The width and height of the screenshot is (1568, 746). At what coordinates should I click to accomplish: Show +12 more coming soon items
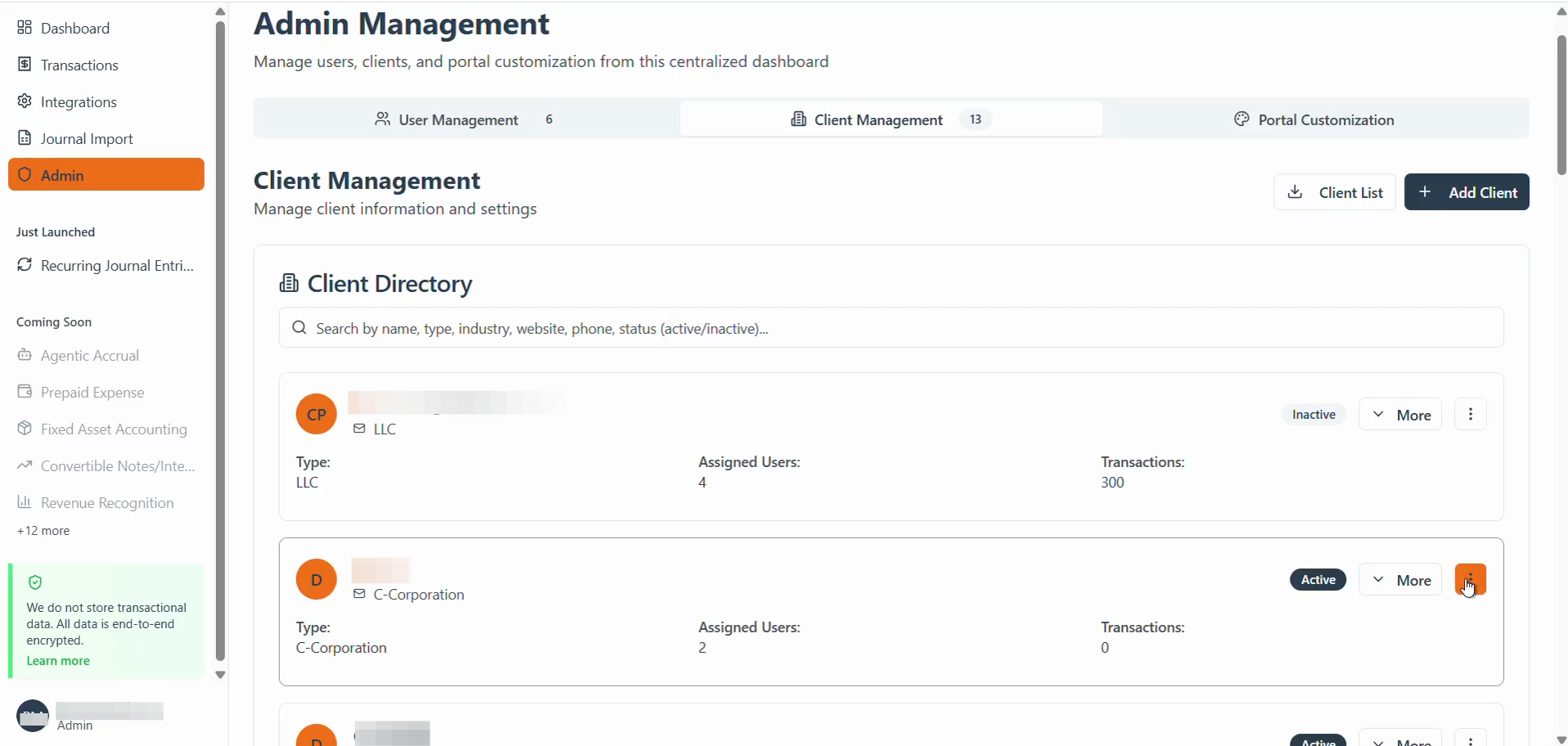tap(43, 531)
